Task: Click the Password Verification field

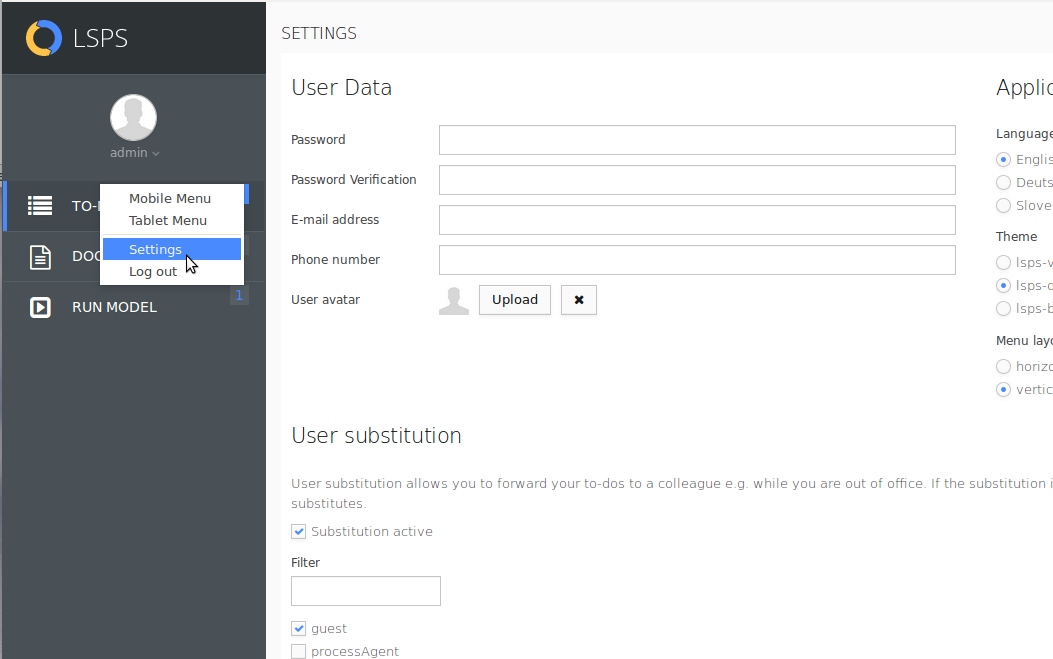Action: (697, 180)
